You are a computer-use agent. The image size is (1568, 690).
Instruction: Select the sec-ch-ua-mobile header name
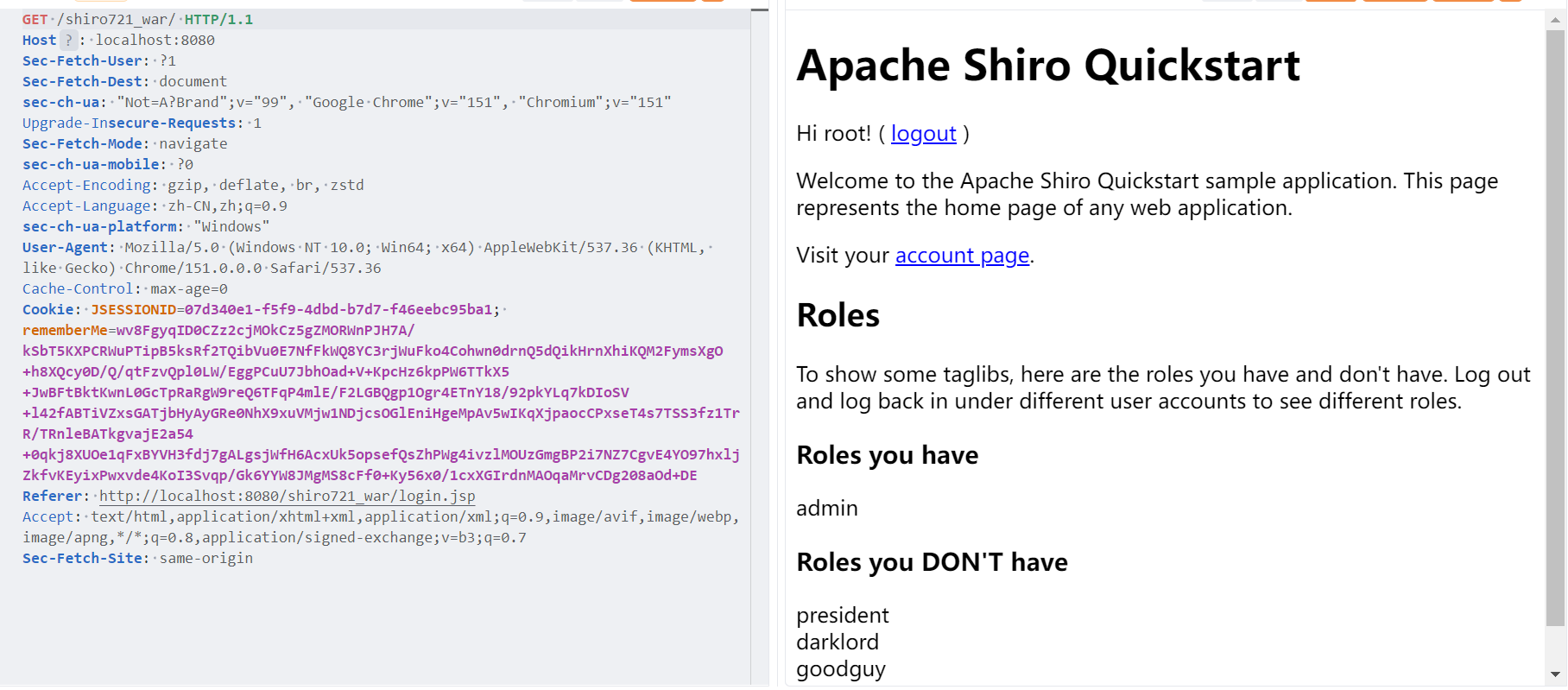(91, 165)
